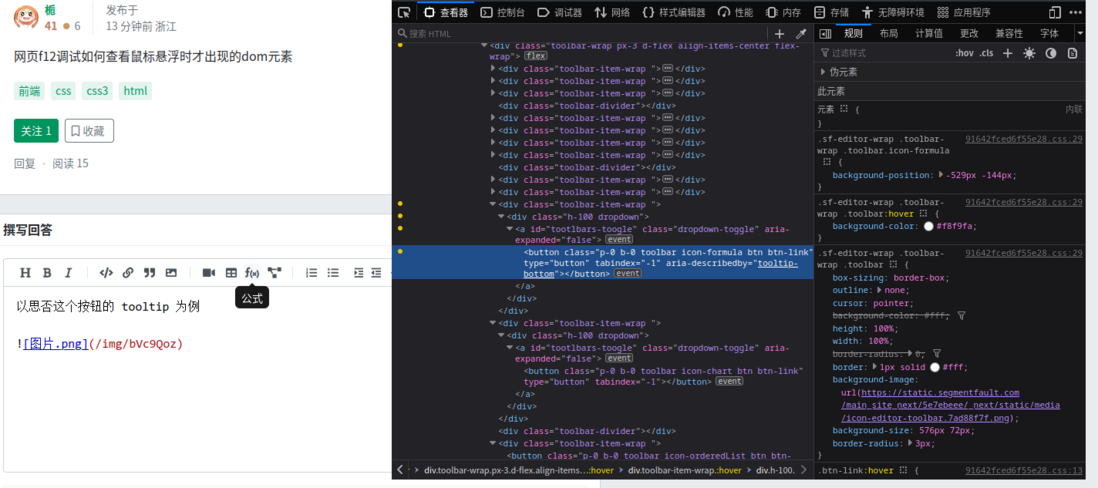Insert formula using the f(x) editor icon
The width and height of the screenshot is (1098, 488).
252,273
